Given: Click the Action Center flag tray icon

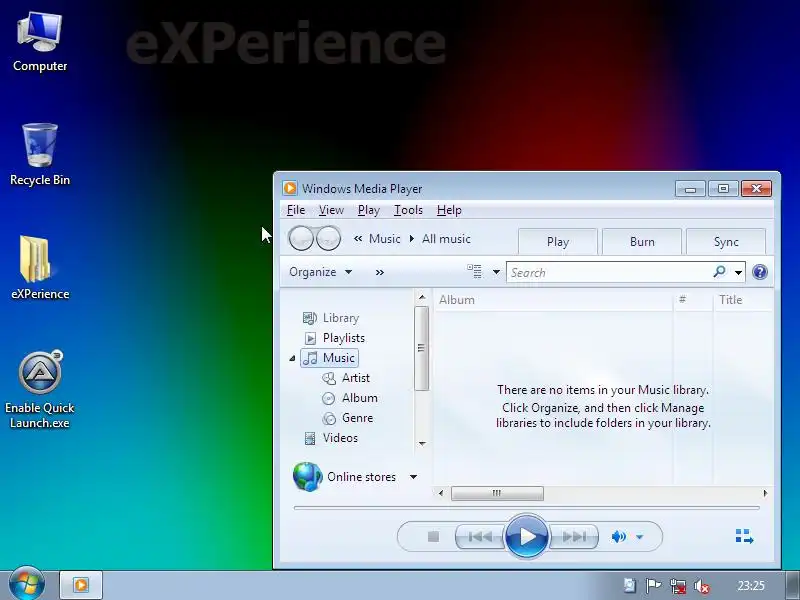Looking at the screenshot, I should pos(653,586).
